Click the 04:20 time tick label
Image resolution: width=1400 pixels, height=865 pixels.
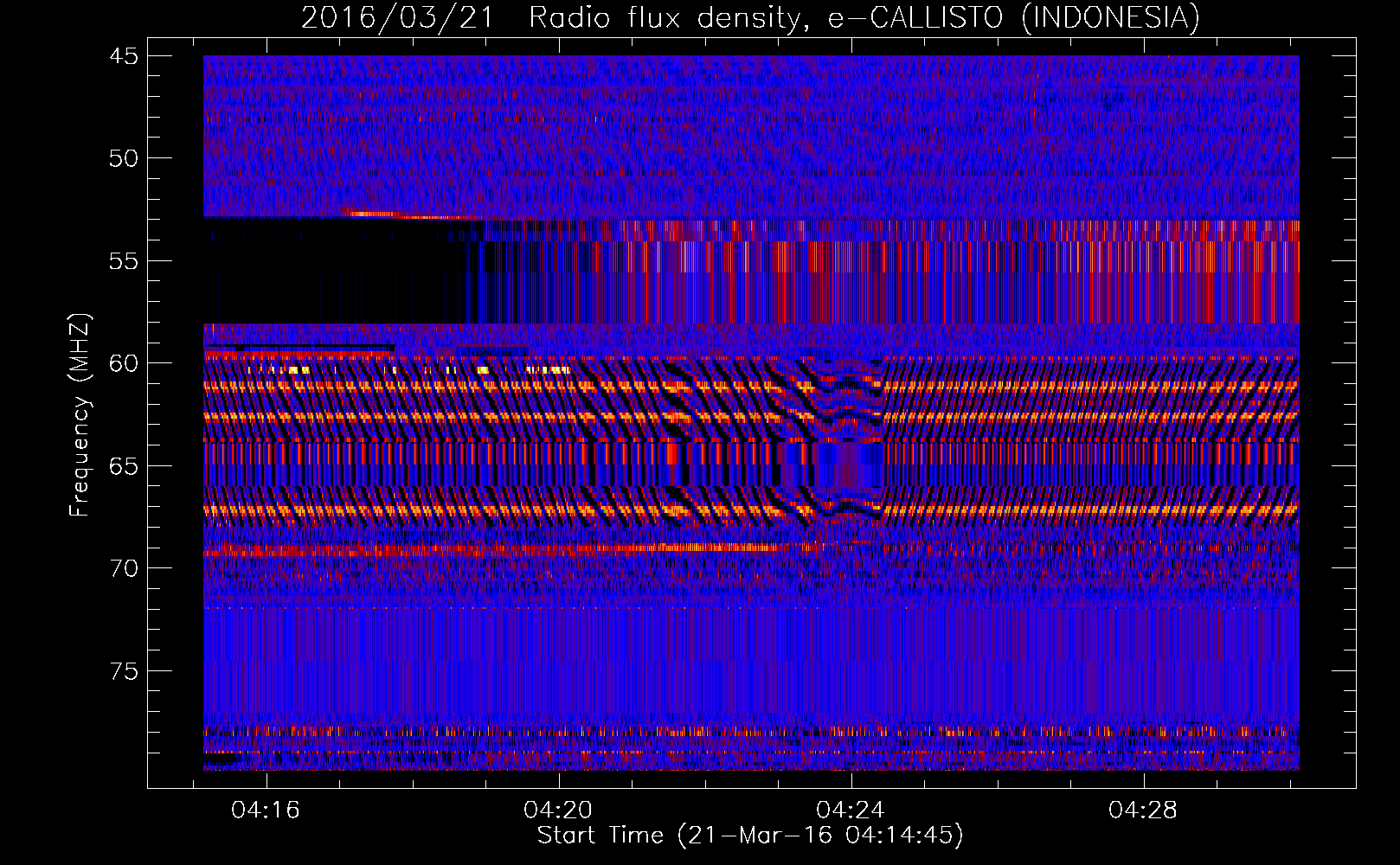pos(558,810)
